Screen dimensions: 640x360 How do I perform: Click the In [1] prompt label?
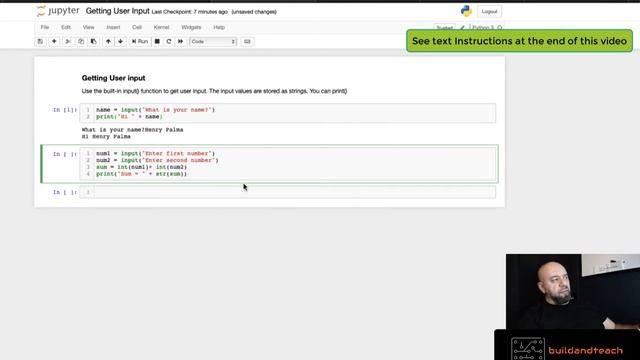[65, 110]
